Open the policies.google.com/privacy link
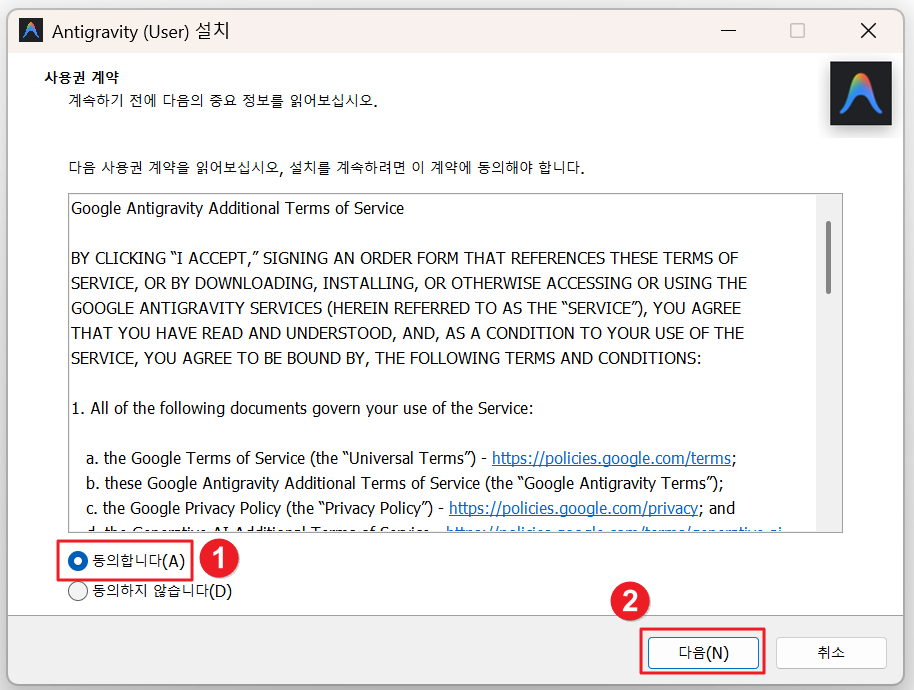This screenshot has height=690, width=914. pyautogui.click(x=573, y=509)
